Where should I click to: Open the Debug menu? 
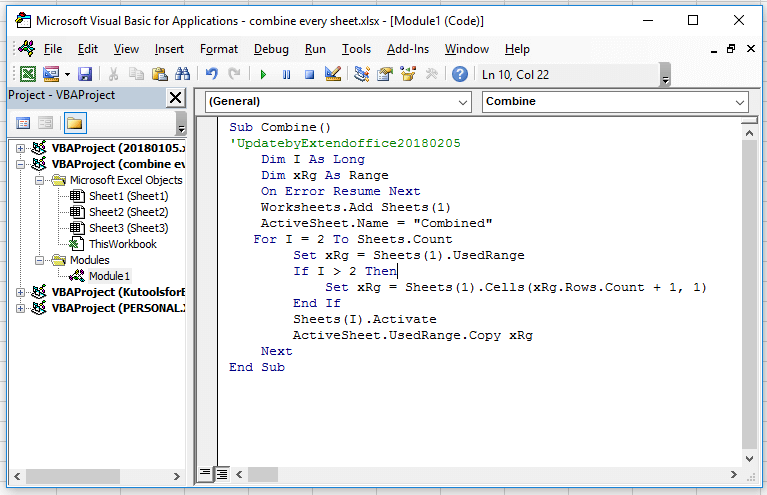(271, 49)
